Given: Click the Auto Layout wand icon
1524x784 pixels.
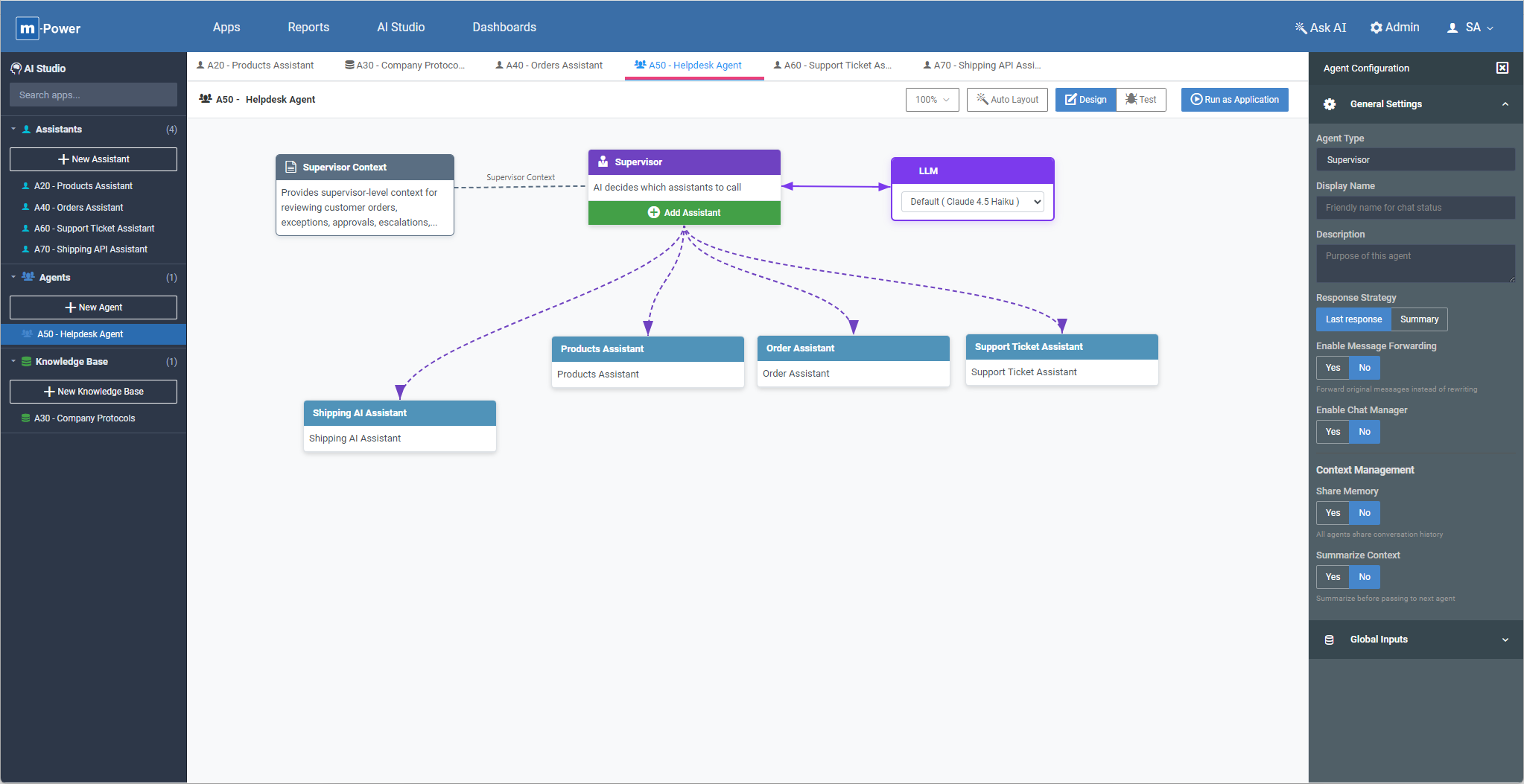Looking at the screenshot, I should click(982, 99).
